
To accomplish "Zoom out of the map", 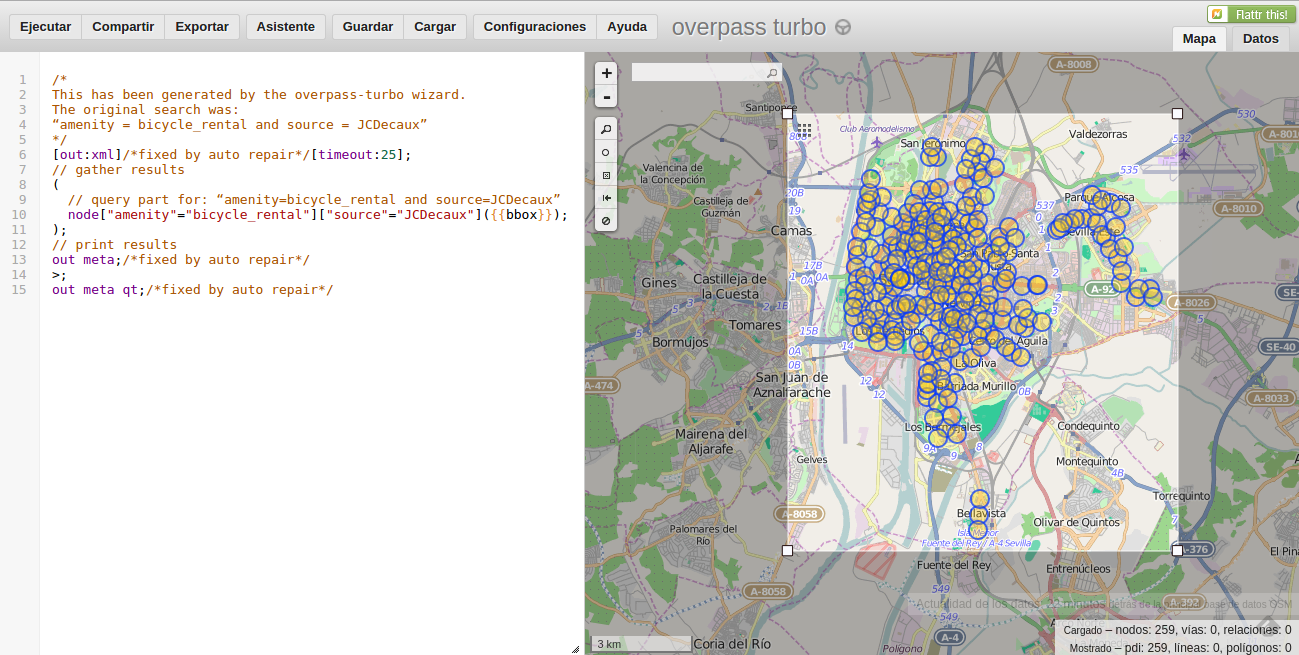I will tap(606, 97).
